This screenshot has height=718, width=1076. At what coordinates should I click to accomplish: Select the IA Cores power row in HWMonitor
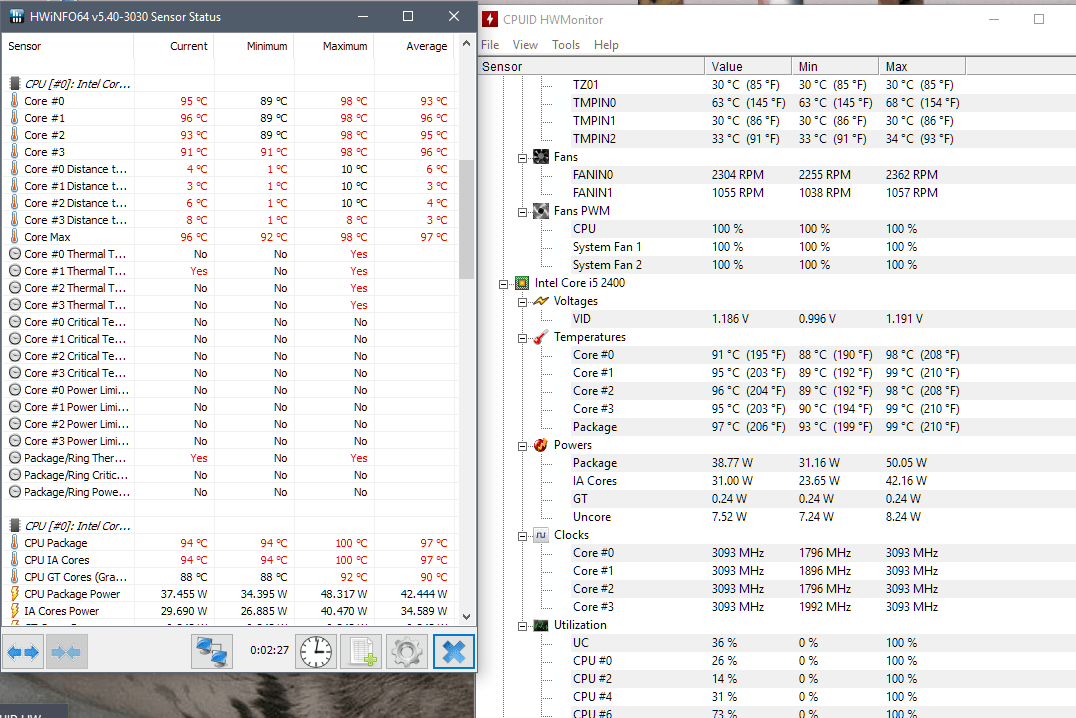click(x=777, y=481)
